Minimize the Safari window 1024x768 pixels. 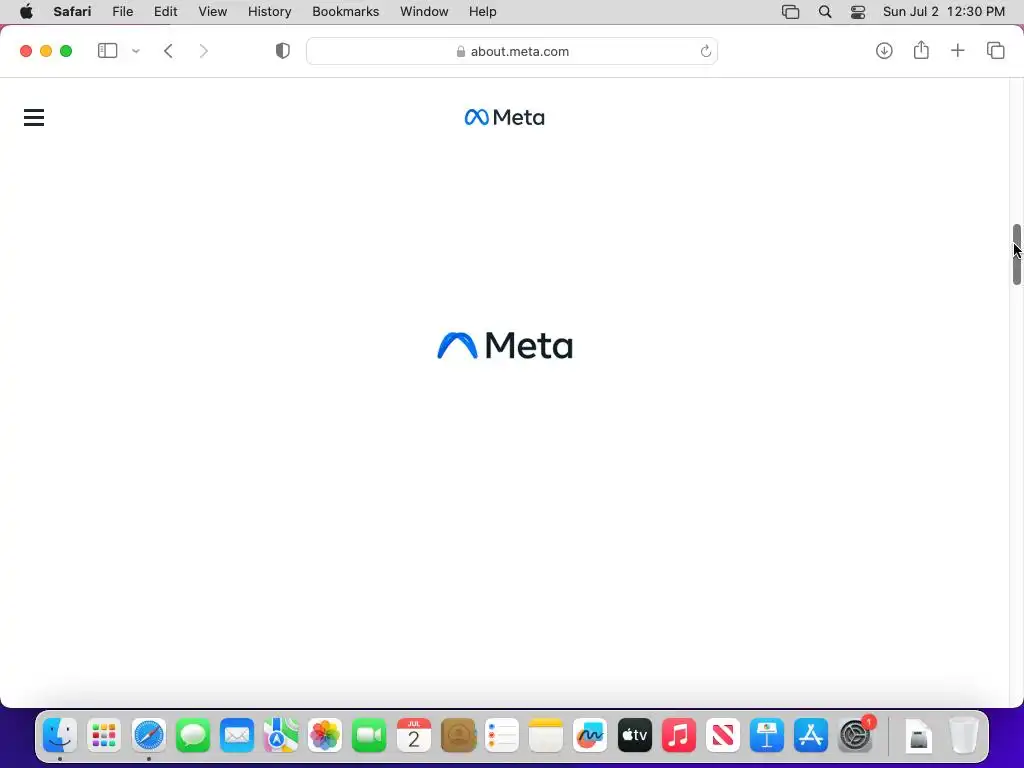tap(46, 51)
